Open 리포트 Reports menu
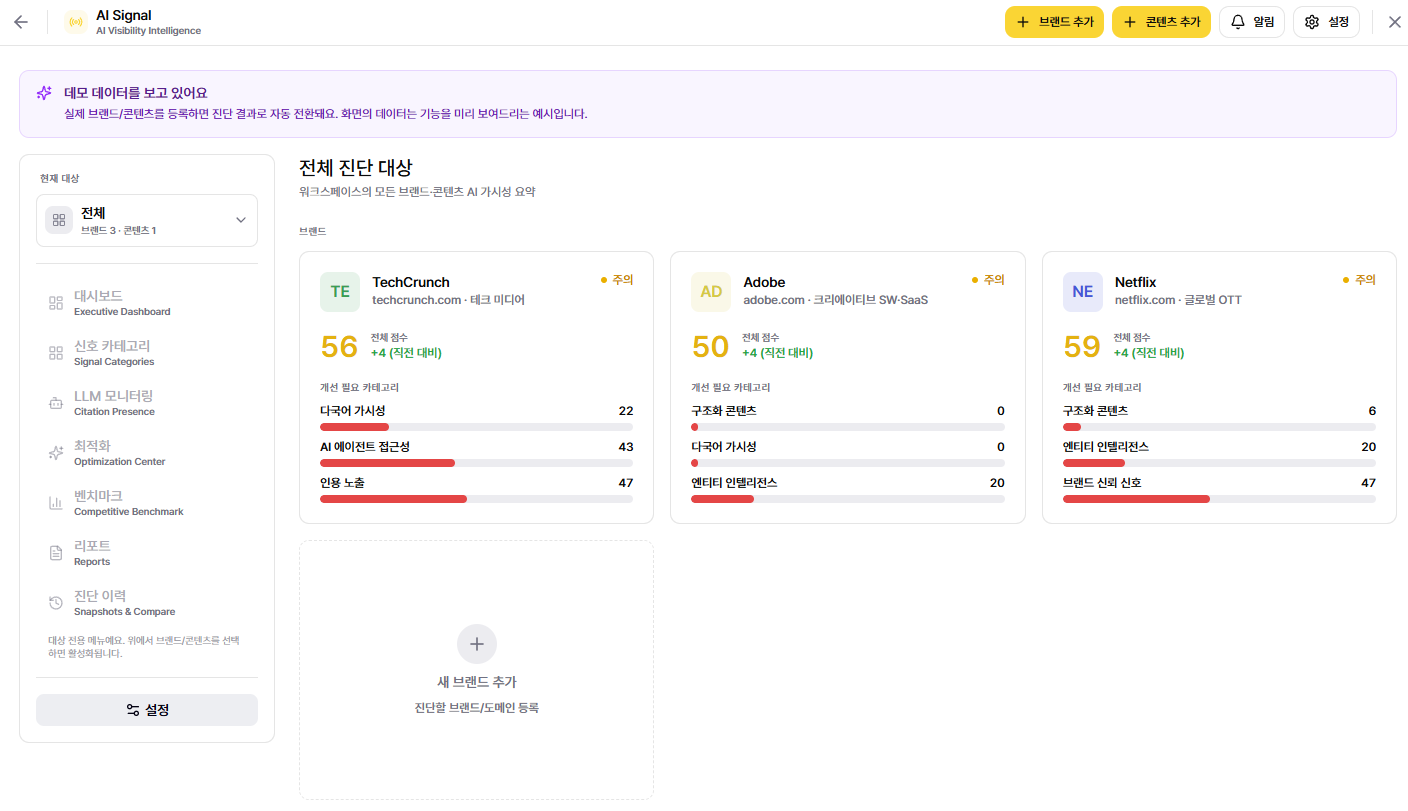The width and height of the screenshot is (1408, 811). pos(147,553)
